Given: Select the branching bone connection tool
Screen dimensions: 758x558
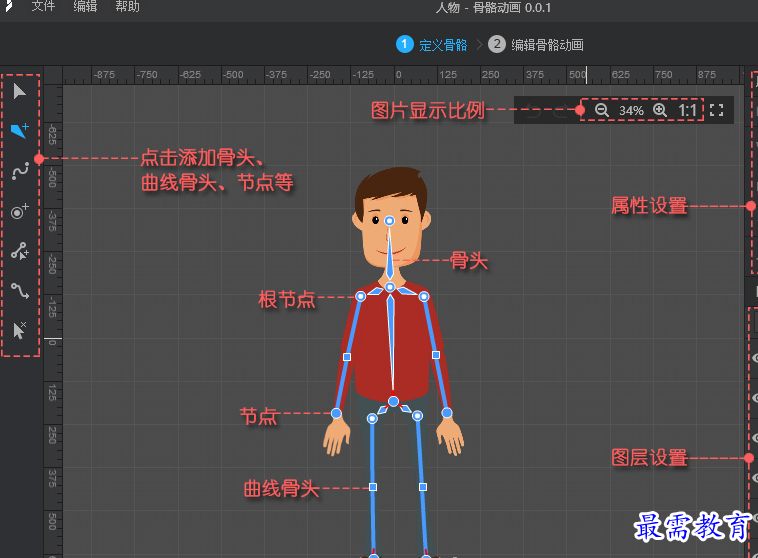Looking at the screenshot, I should point(20,251).
